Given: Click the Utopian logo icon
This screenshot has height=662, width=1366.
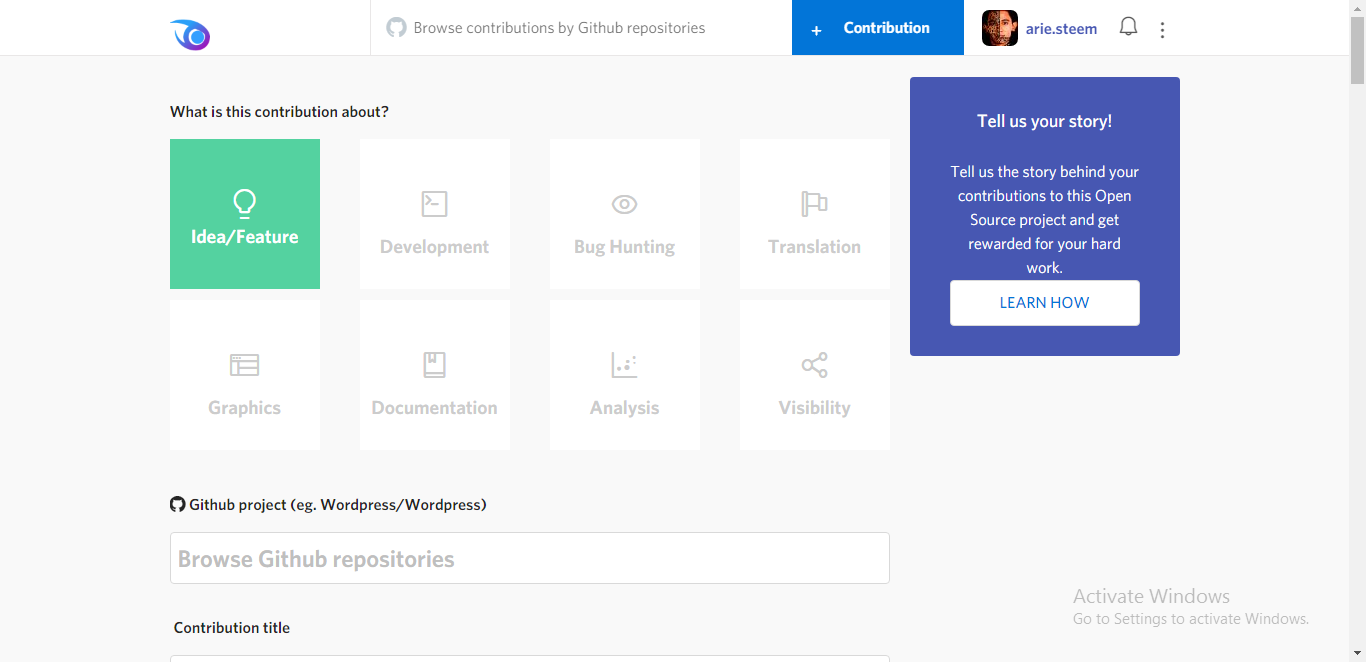Looking at the screenshot, I should pyautogui.click(x=190, y=35).
